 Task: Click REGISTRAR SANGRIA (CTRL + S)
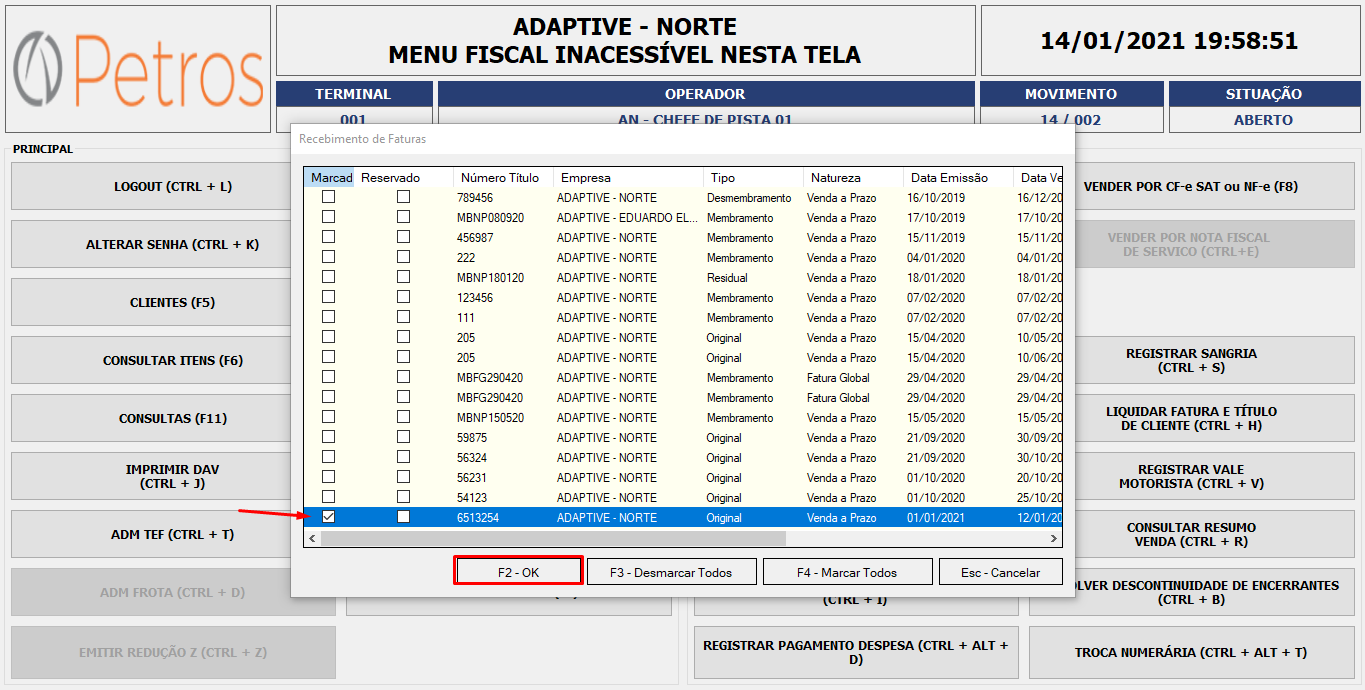click(1215, 361)
